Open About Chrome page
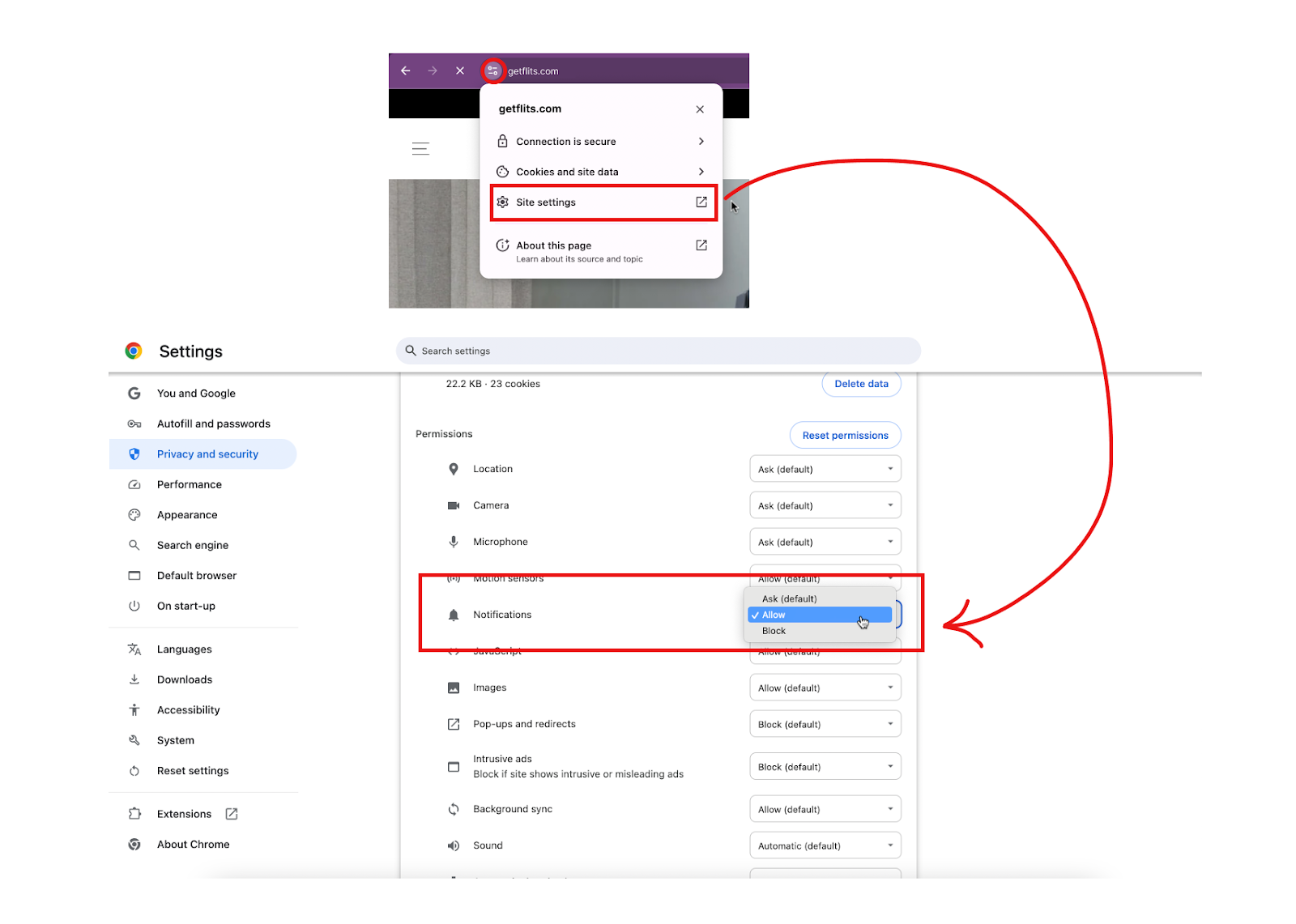The height and width of the screenshot is (924, 1296). (x=202, y=845)
